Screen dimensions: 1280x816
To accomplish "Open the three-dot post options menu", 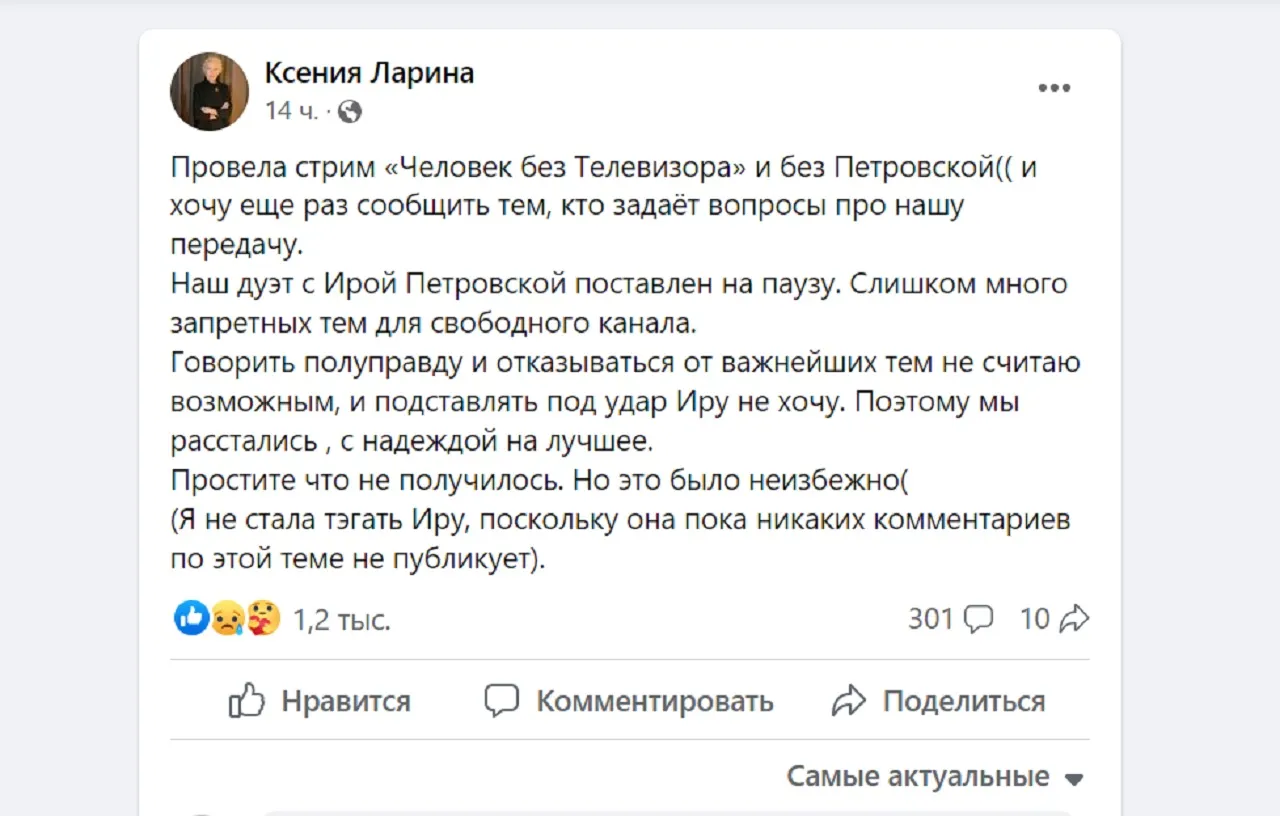I will 1054,89.
